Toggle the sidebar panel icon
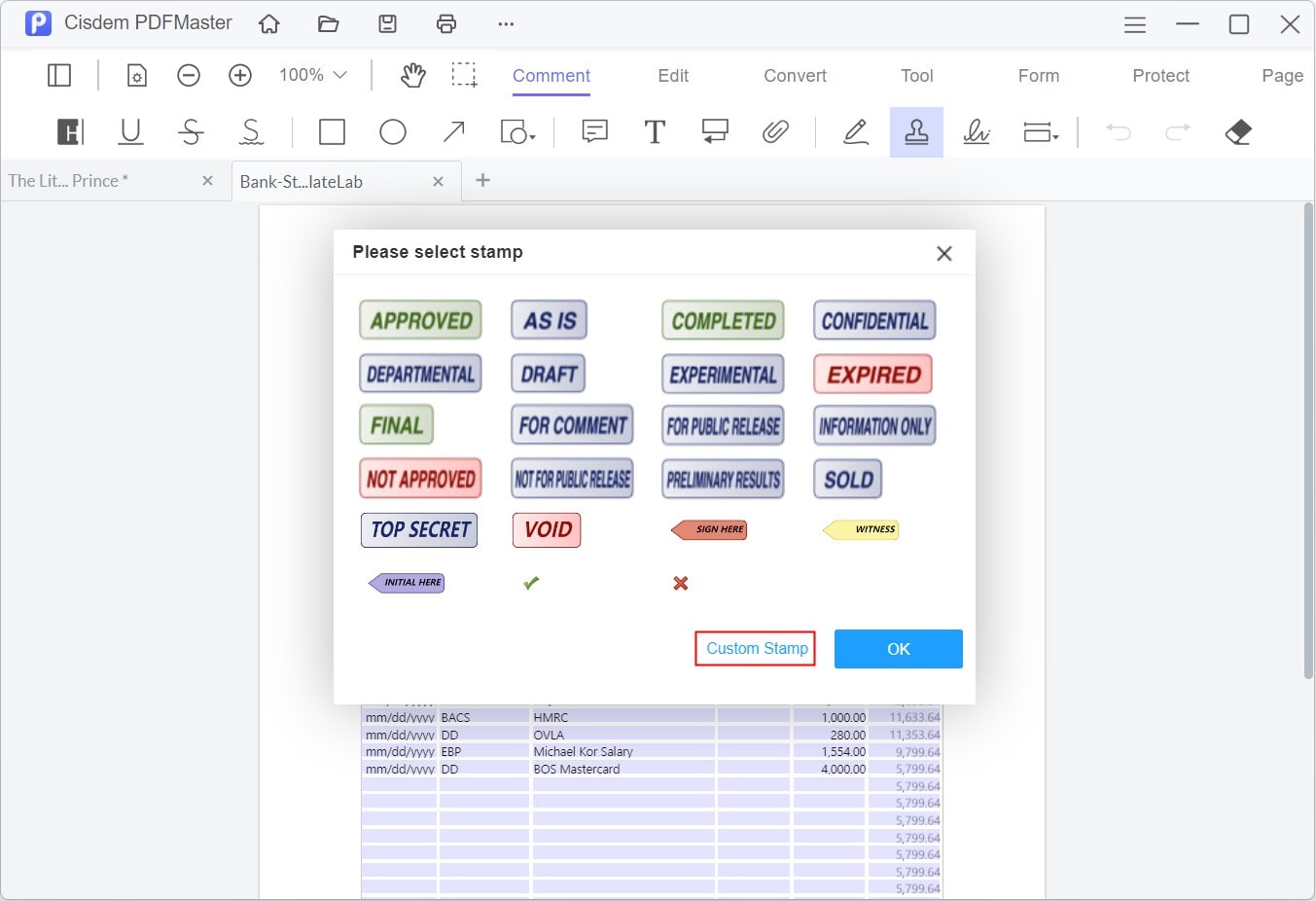The width and height of the screenshot is (1316, 901). (59, 75)
